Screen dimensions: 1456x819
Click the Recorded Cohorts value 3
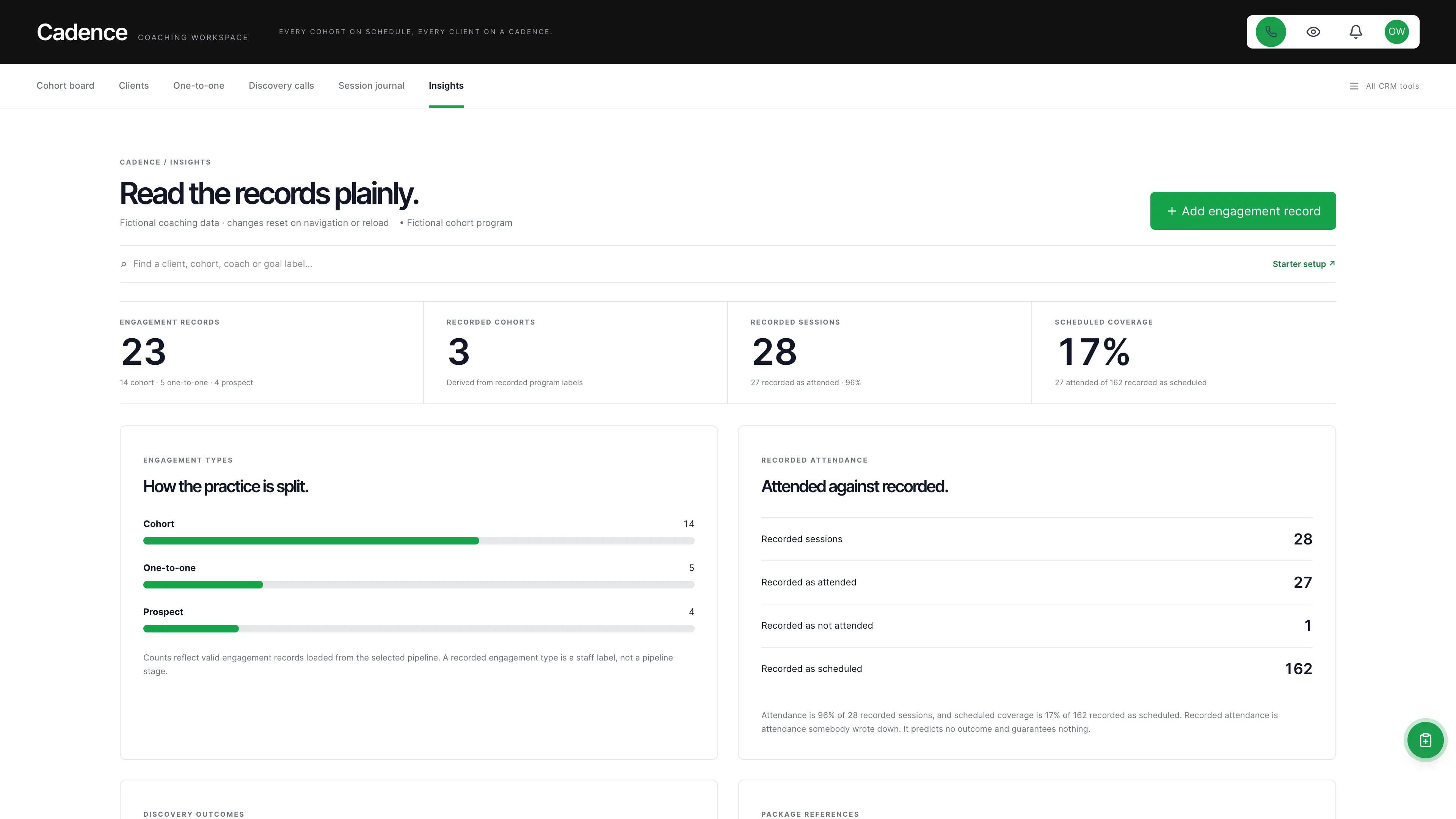pos(458,351)
